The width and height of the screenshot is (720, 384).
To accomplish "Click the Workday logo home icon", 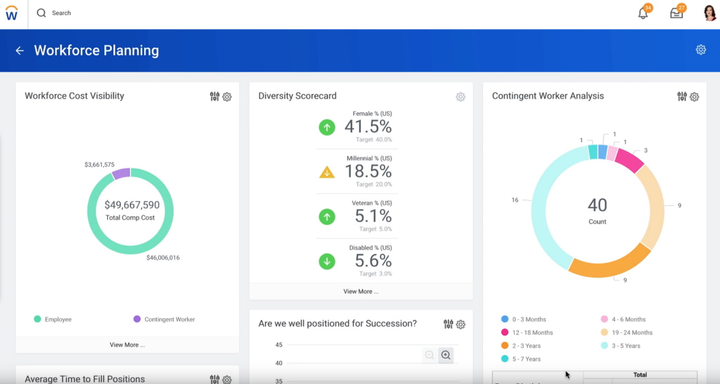I will pos(11,13).
